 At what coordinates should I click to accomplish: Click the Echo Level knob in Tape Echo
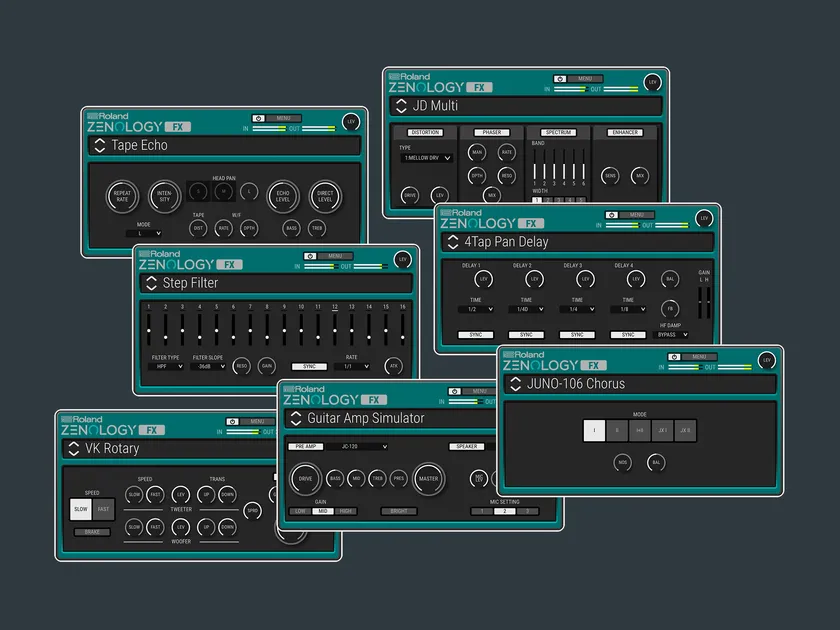pyautogui.click(x=281, y=198)
